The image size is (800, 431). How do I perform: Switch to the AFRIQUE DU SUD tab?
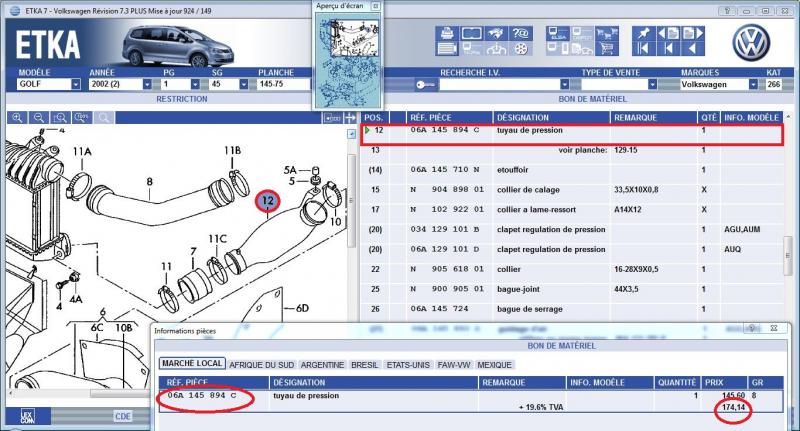261,365
